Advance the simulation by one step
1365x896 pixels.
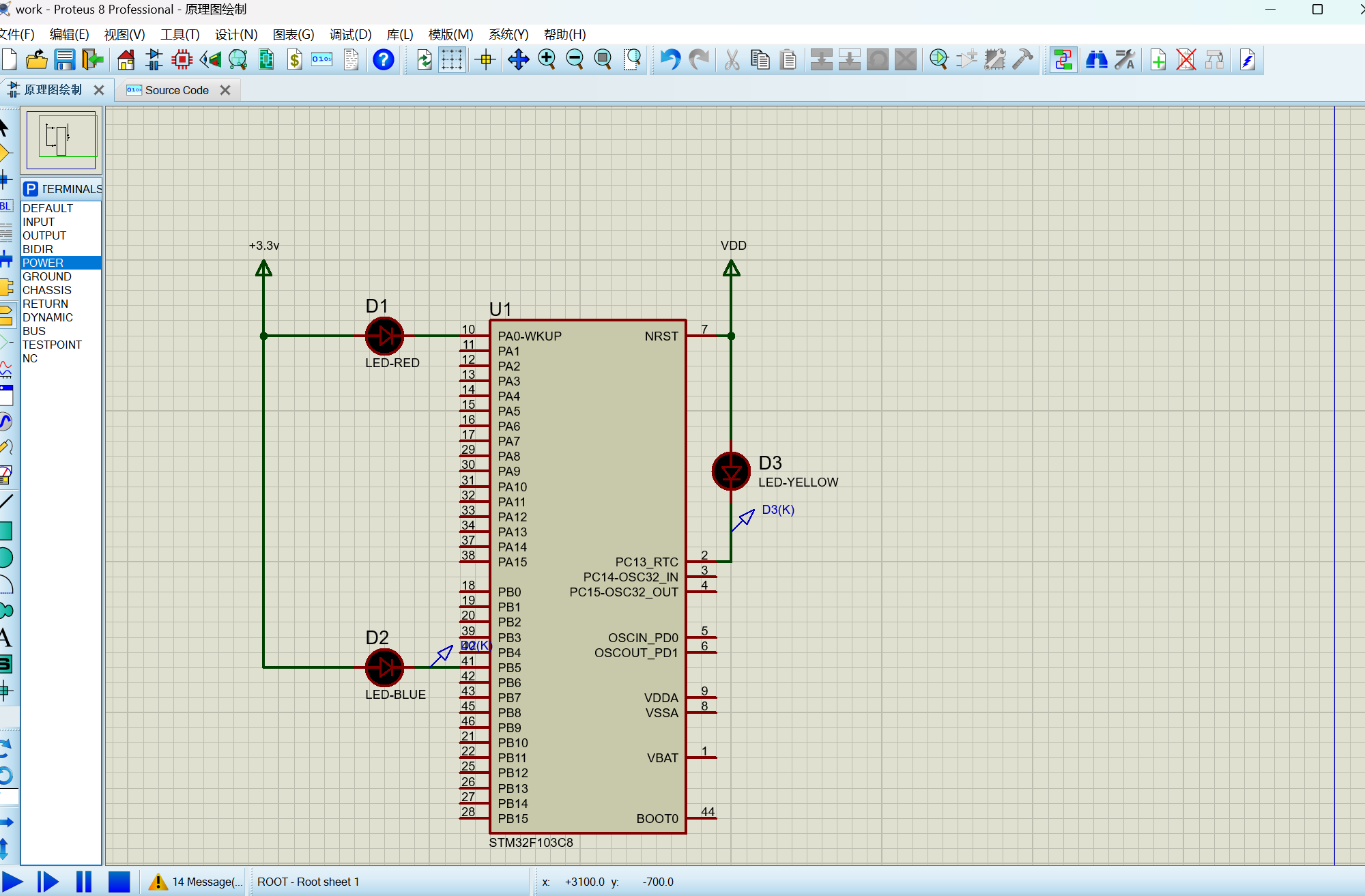48,882
